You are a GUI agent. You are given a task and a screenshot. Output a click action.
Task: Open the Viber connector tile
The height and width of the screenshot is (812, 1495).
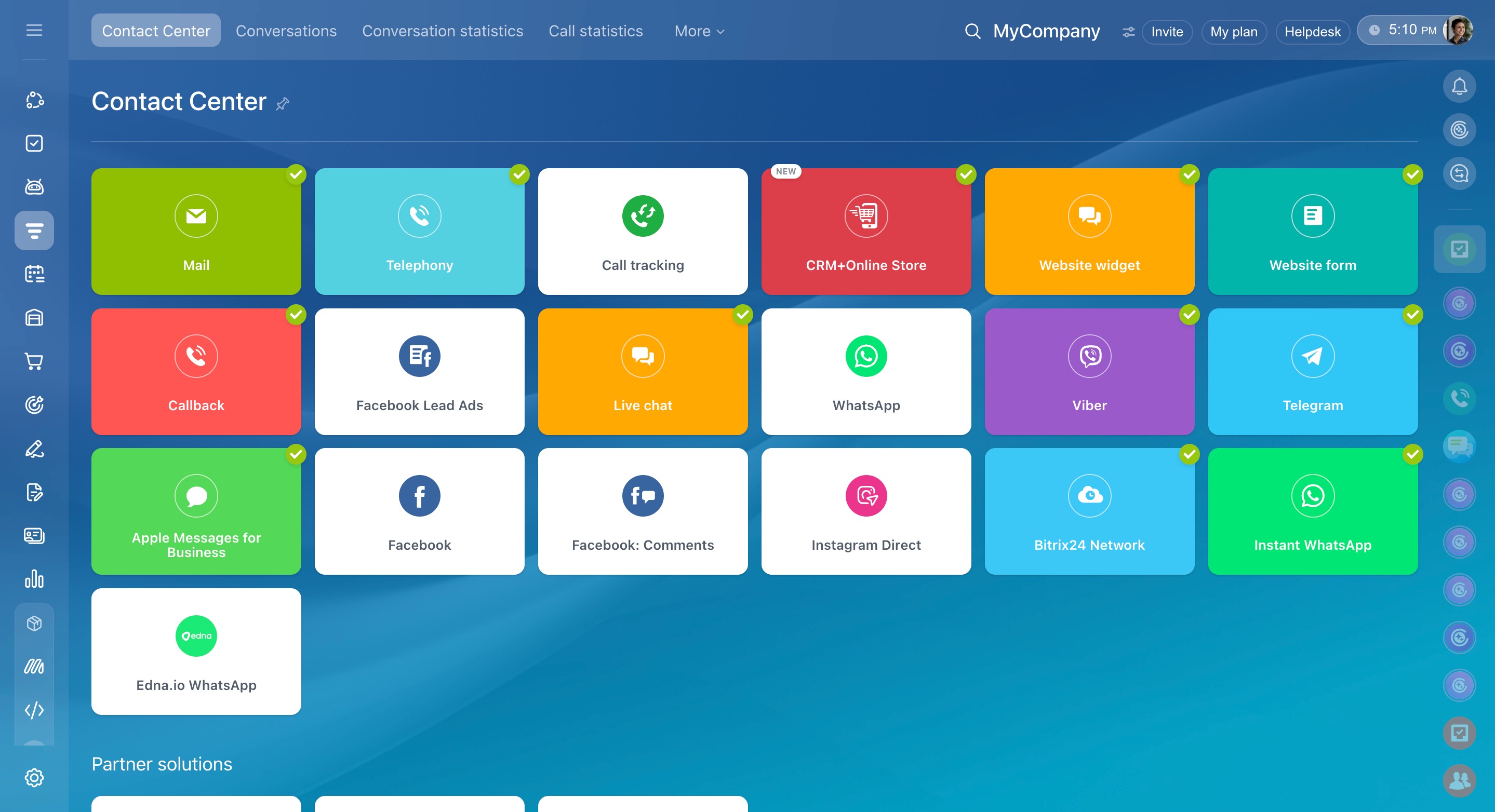(x=1089, y=371)
